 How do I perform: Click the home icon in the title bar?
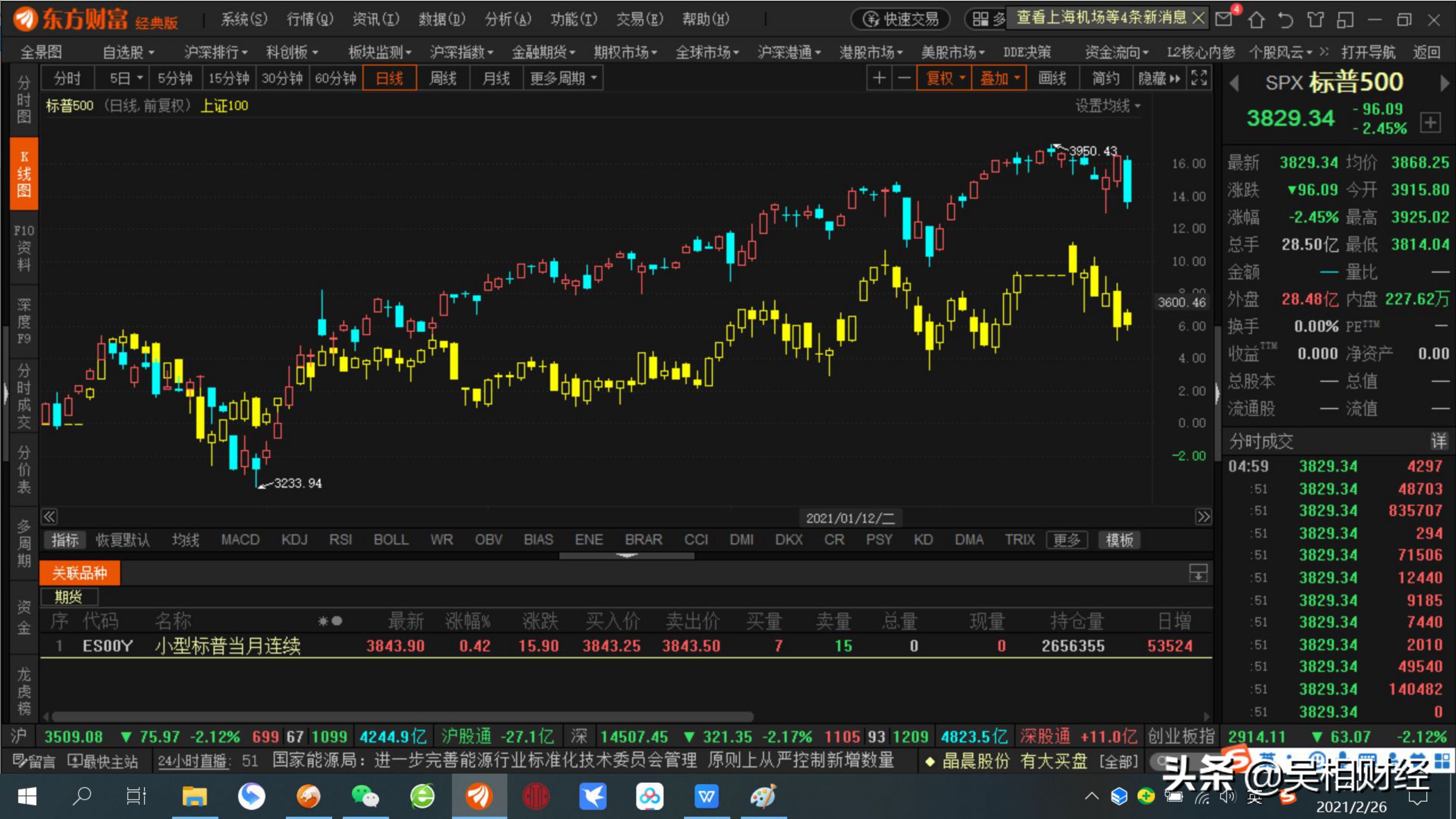1256,20
